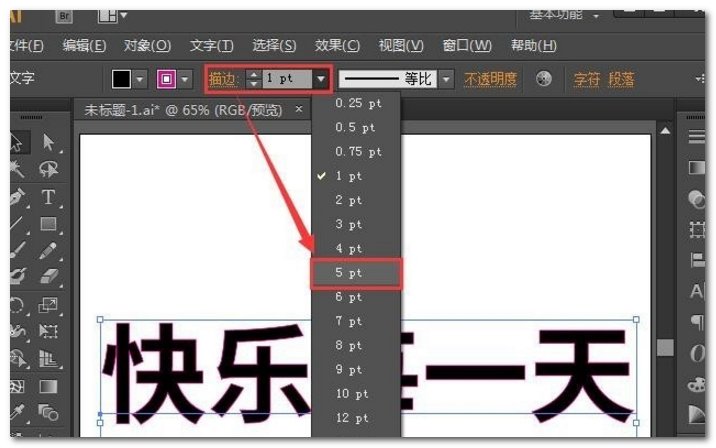Viewport: 716px width, 448px height.
Task: Open the 窗口(W) menu
Action: [x=467, y=46]
